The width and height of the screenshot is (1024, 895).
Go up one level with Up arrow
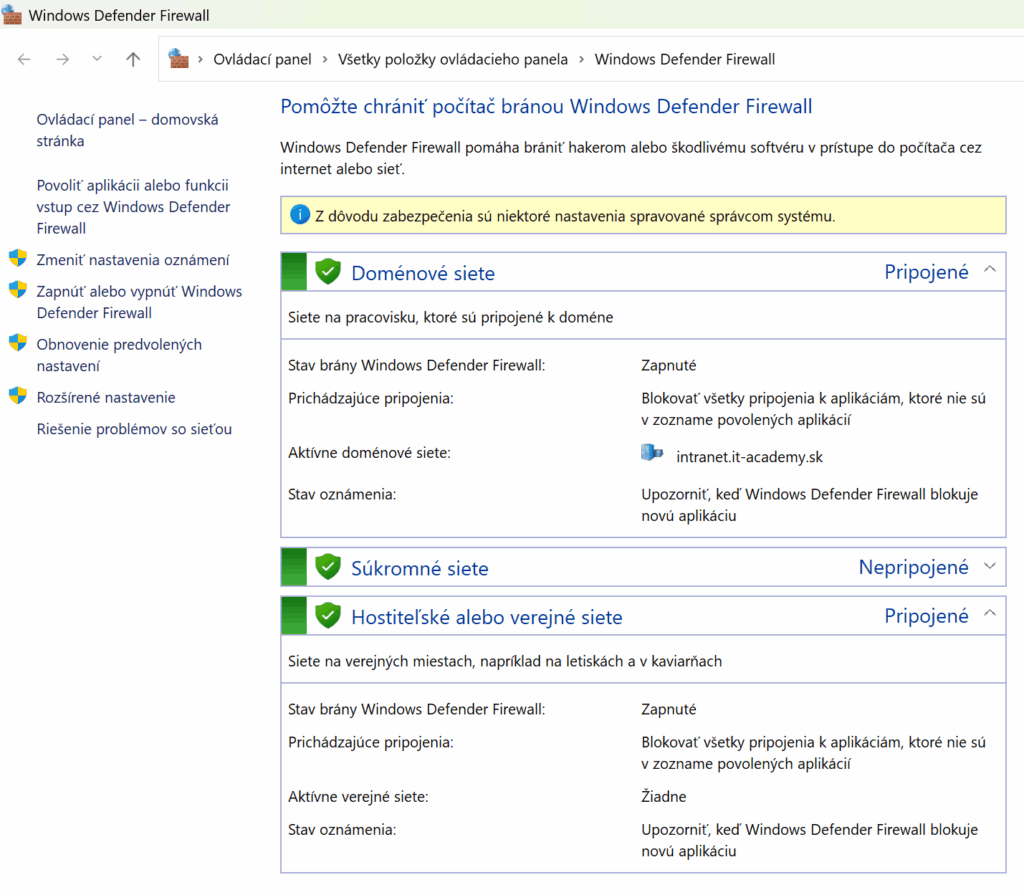click(x=133, y=59)
